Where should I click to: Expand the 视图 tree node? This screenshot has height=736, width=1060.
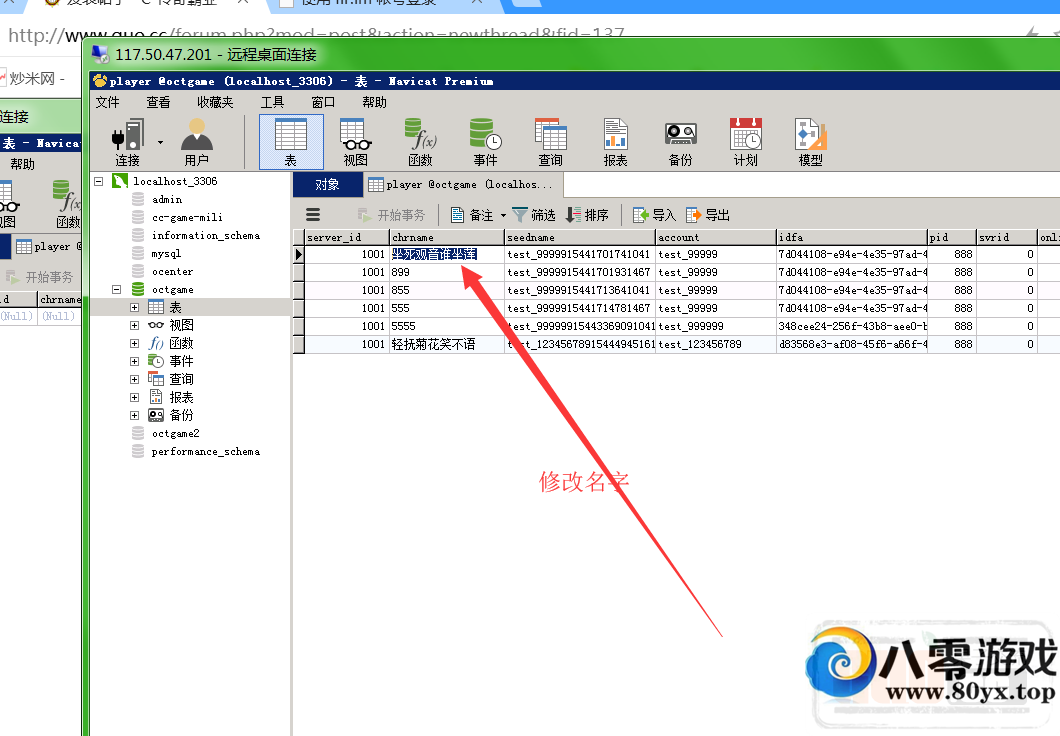[x=135, y=325]
